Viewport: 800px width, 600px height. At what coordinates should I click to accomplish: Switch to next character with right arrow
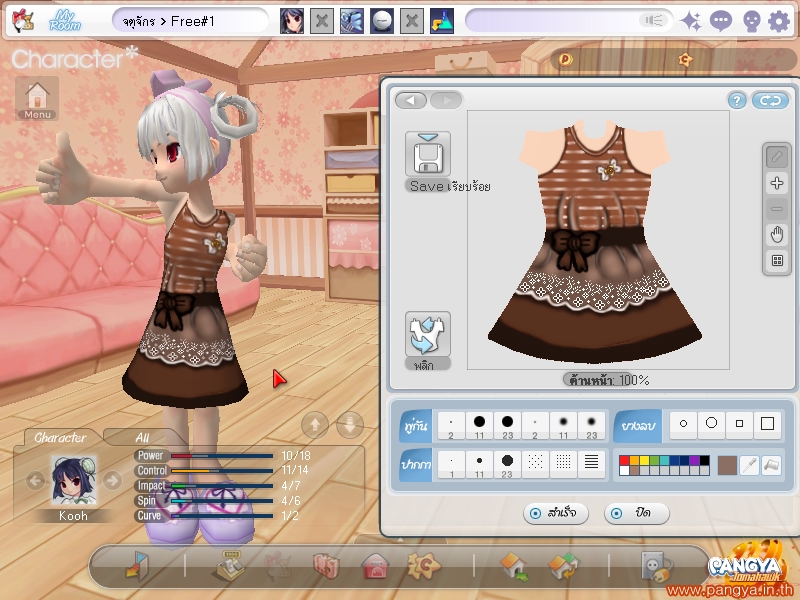tap(112, 480)
